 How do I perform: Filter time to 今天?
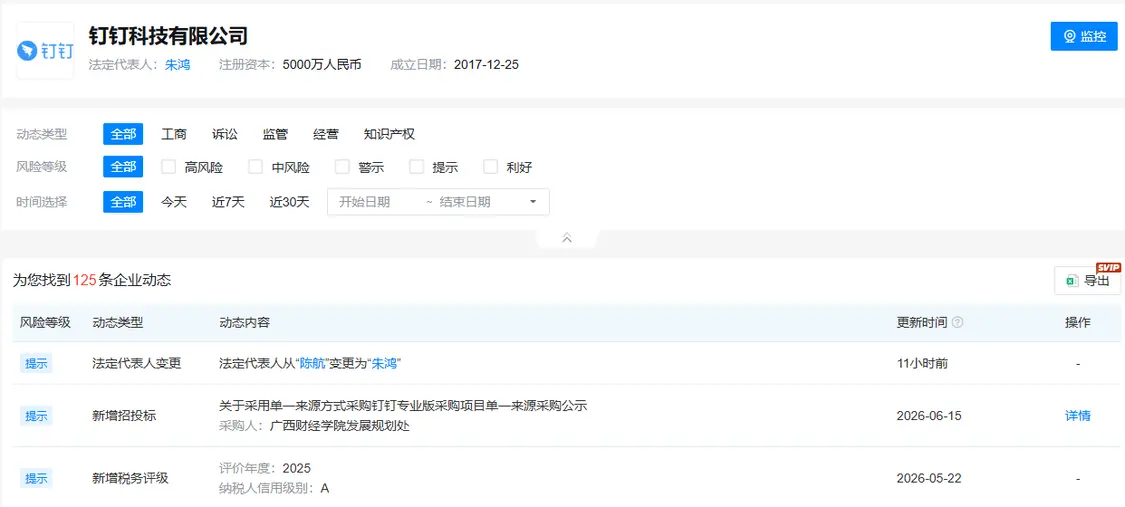click(x=174, y=202)
